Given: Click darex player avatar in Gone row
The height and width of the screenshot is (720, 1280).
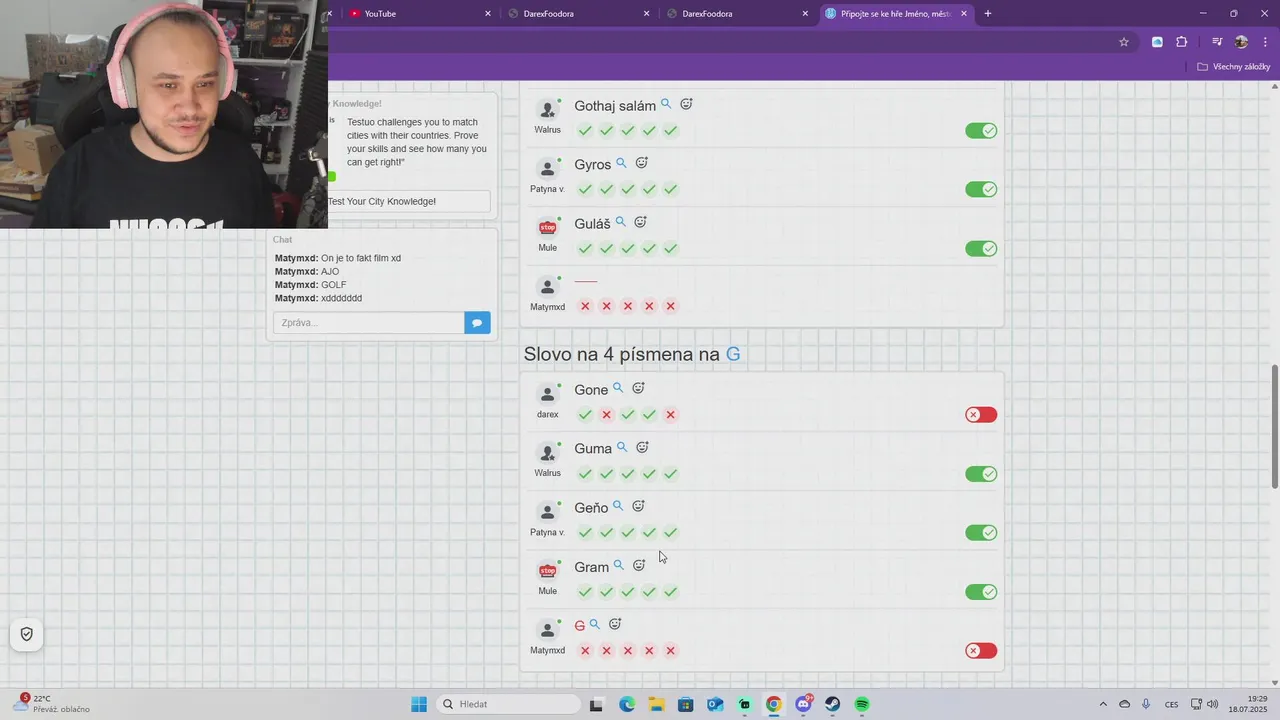Looking at the screenshot, I should point(547,394).
